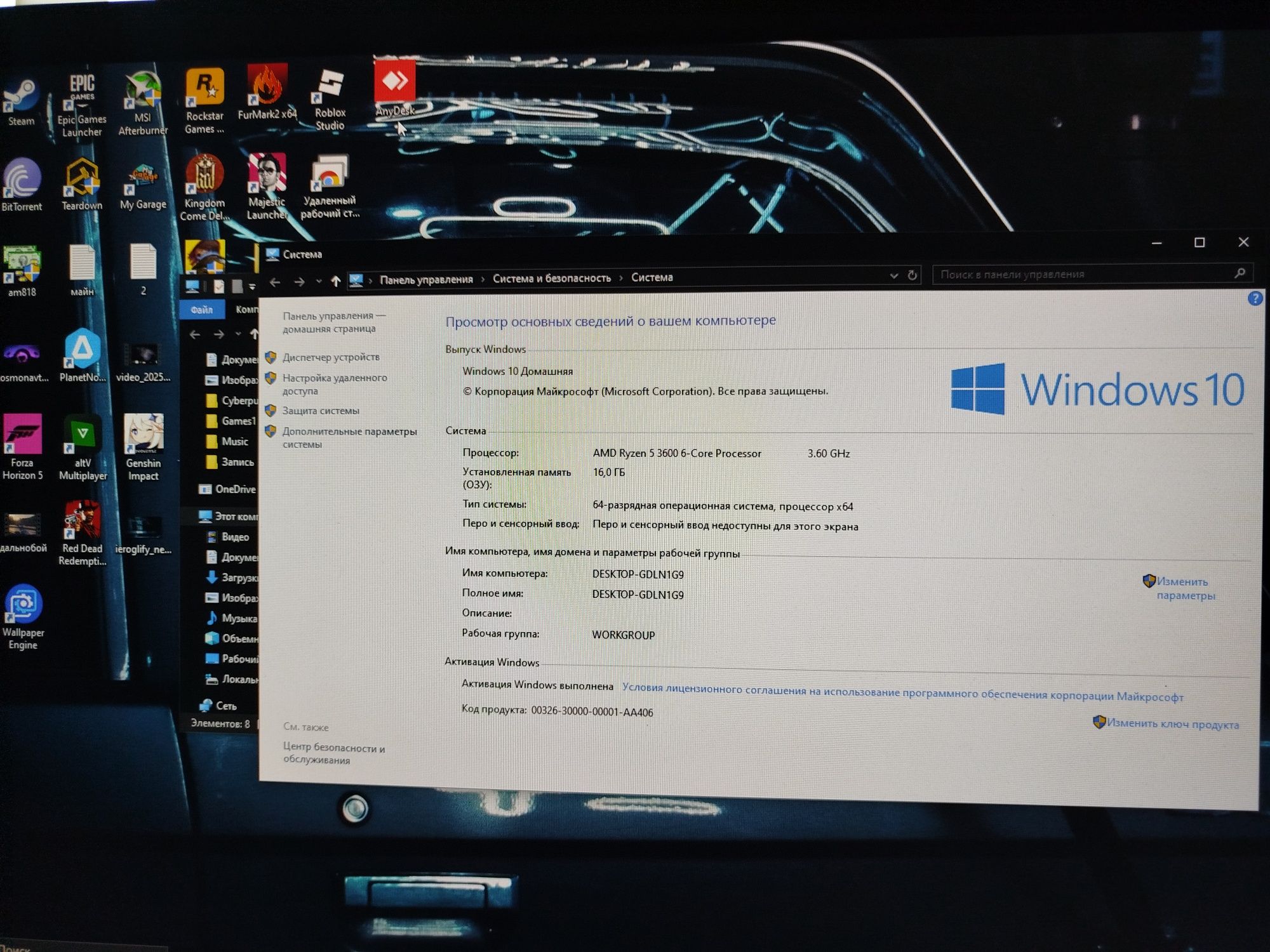Open Настройка удаленного доступа link
The width and height of the screenshot is (1270, 952).
[x=335, y=384]
